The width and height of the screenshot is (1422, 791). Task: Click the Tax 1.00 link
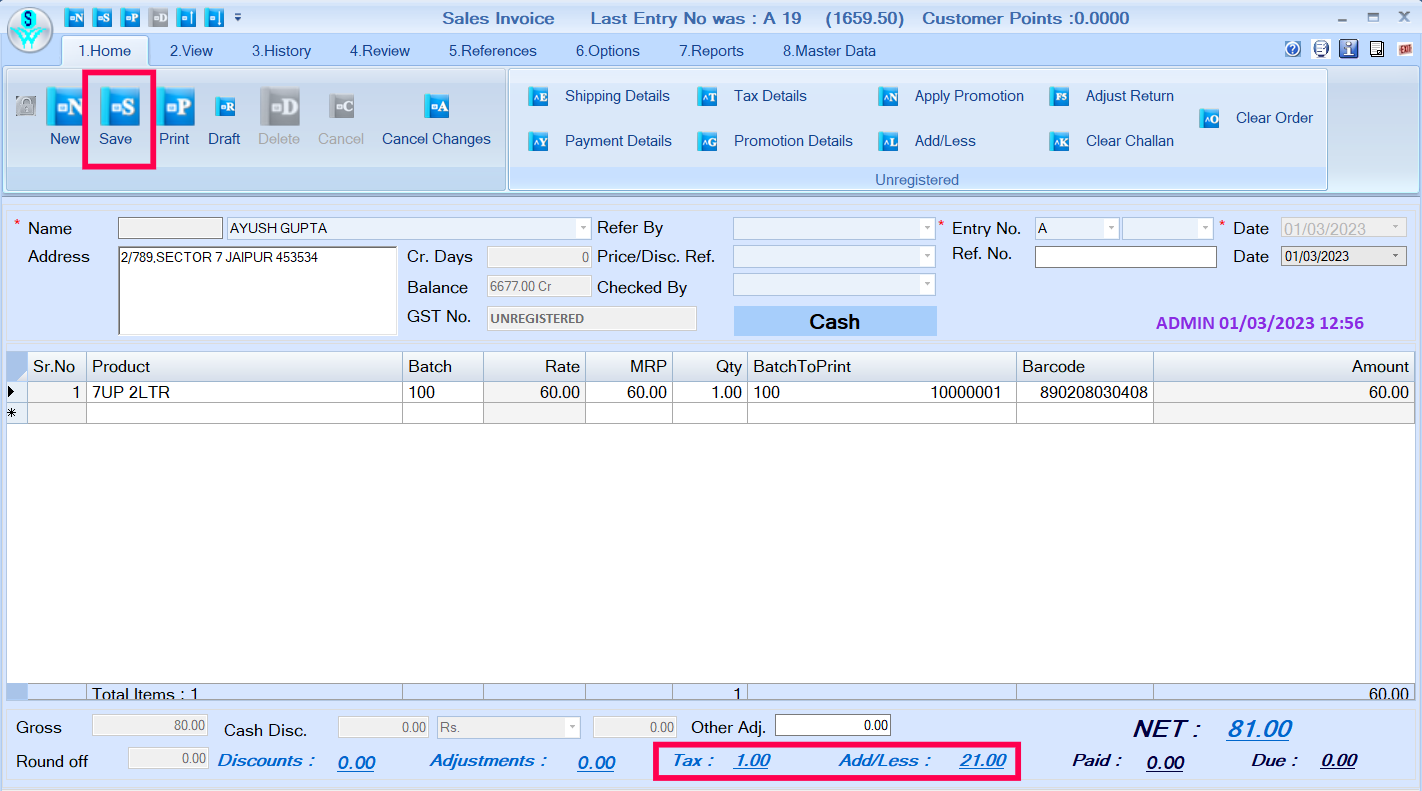point(752,760)
